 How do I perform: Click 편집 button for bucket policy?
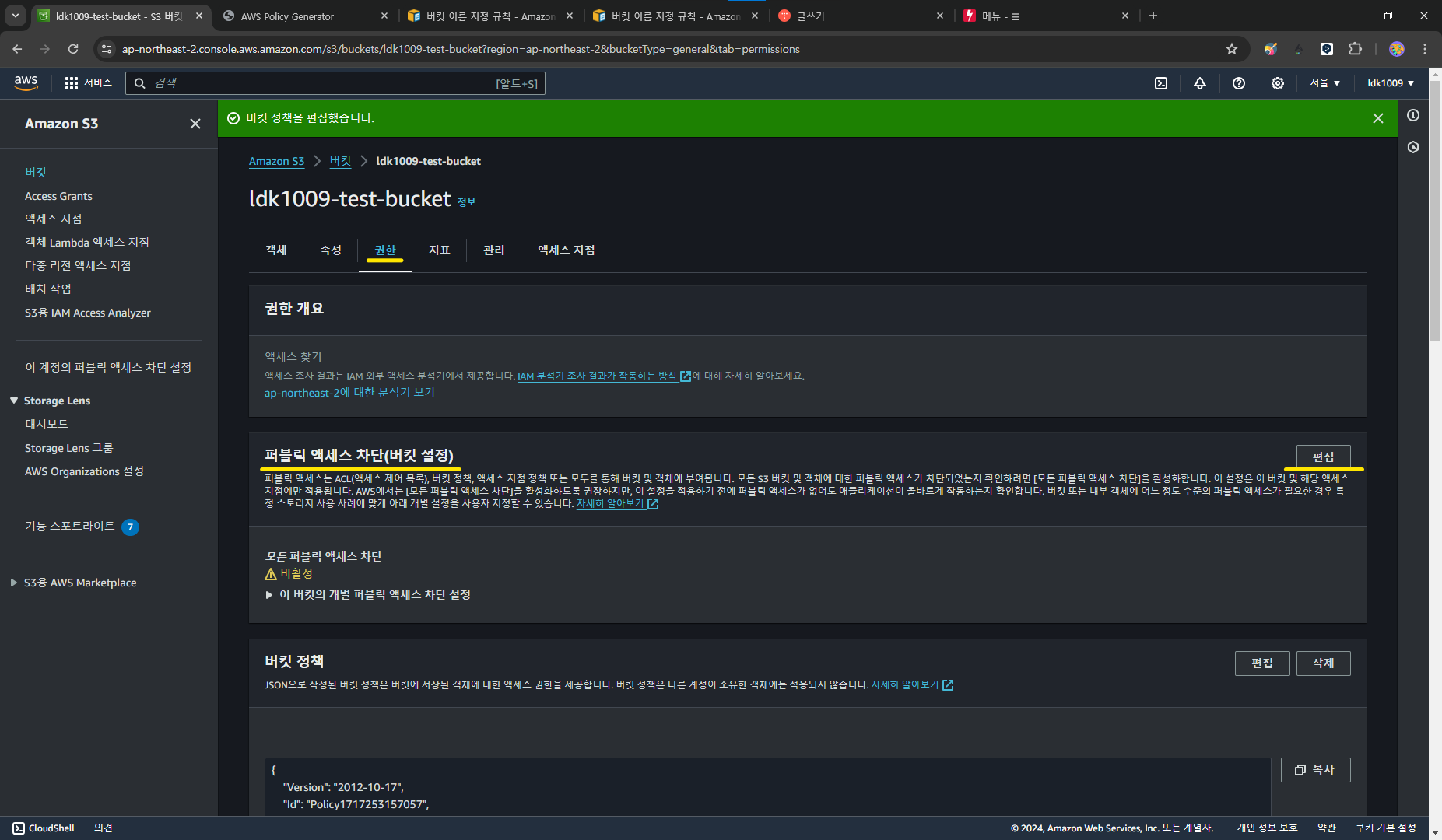click(x=1262, y=663)
